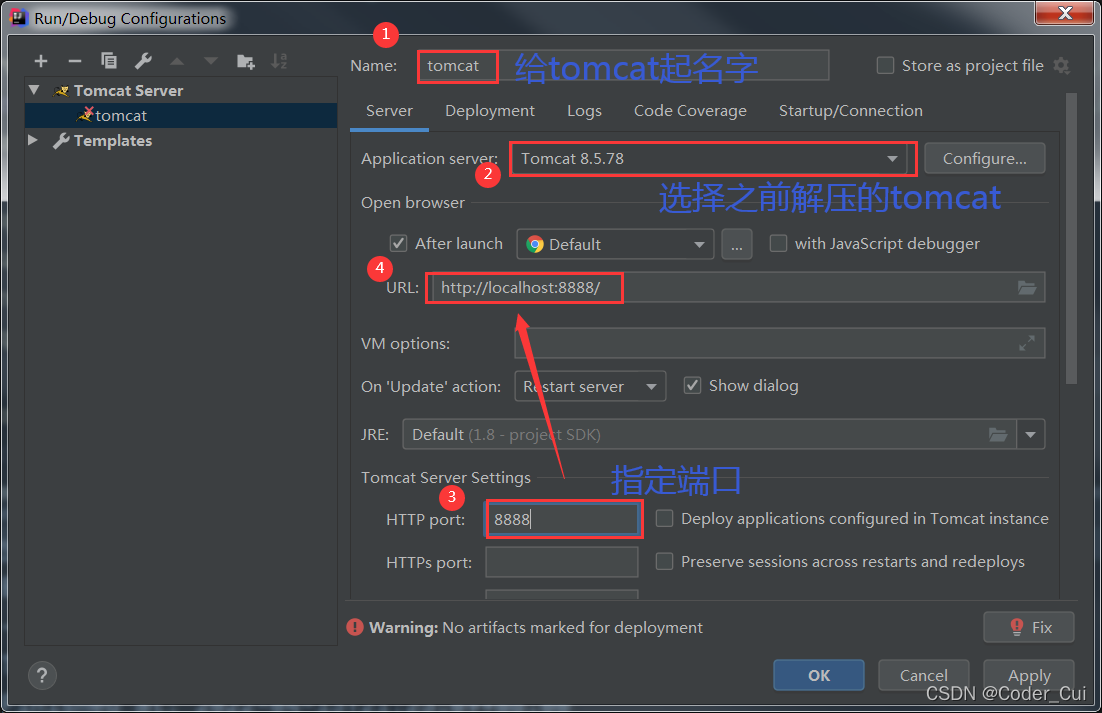Open On 'Update' action Restart server dropdown
The image size is (1102, 713).
tap(590, 386)
